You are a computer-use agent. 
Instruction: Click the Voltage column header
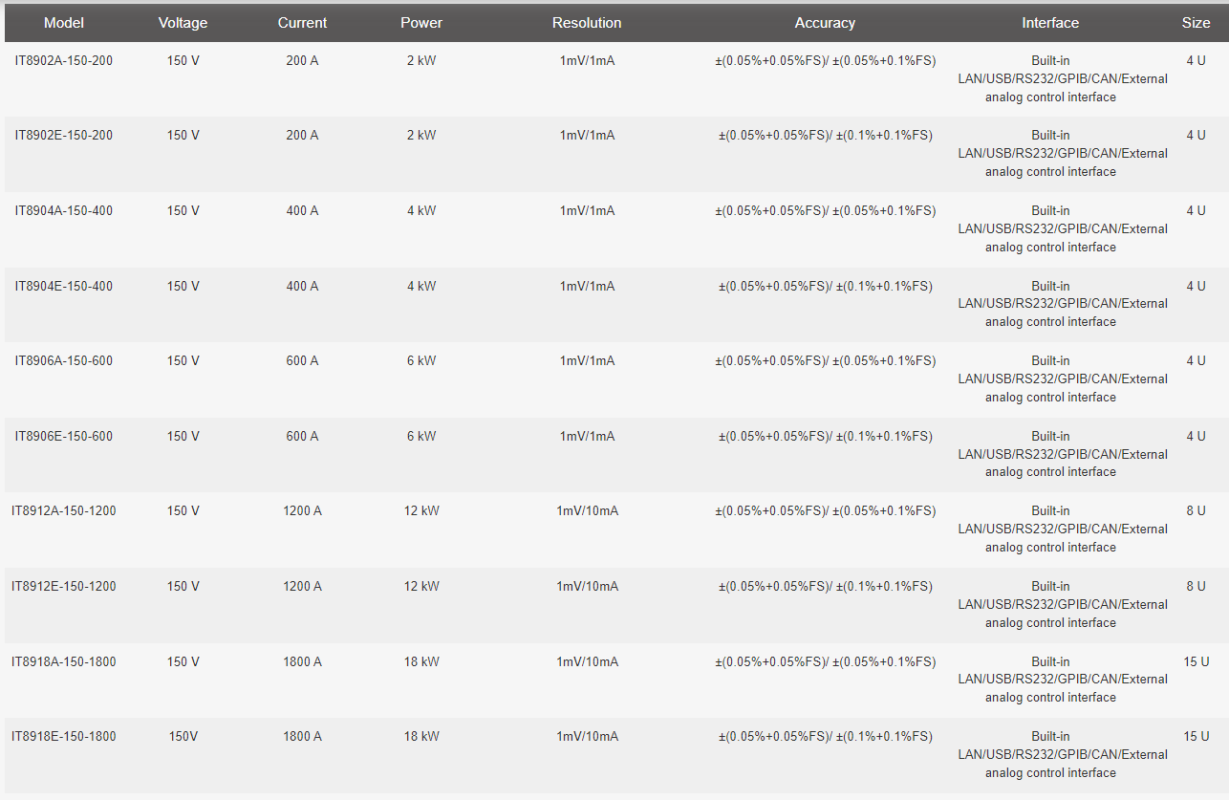click(x=183, y=23)
